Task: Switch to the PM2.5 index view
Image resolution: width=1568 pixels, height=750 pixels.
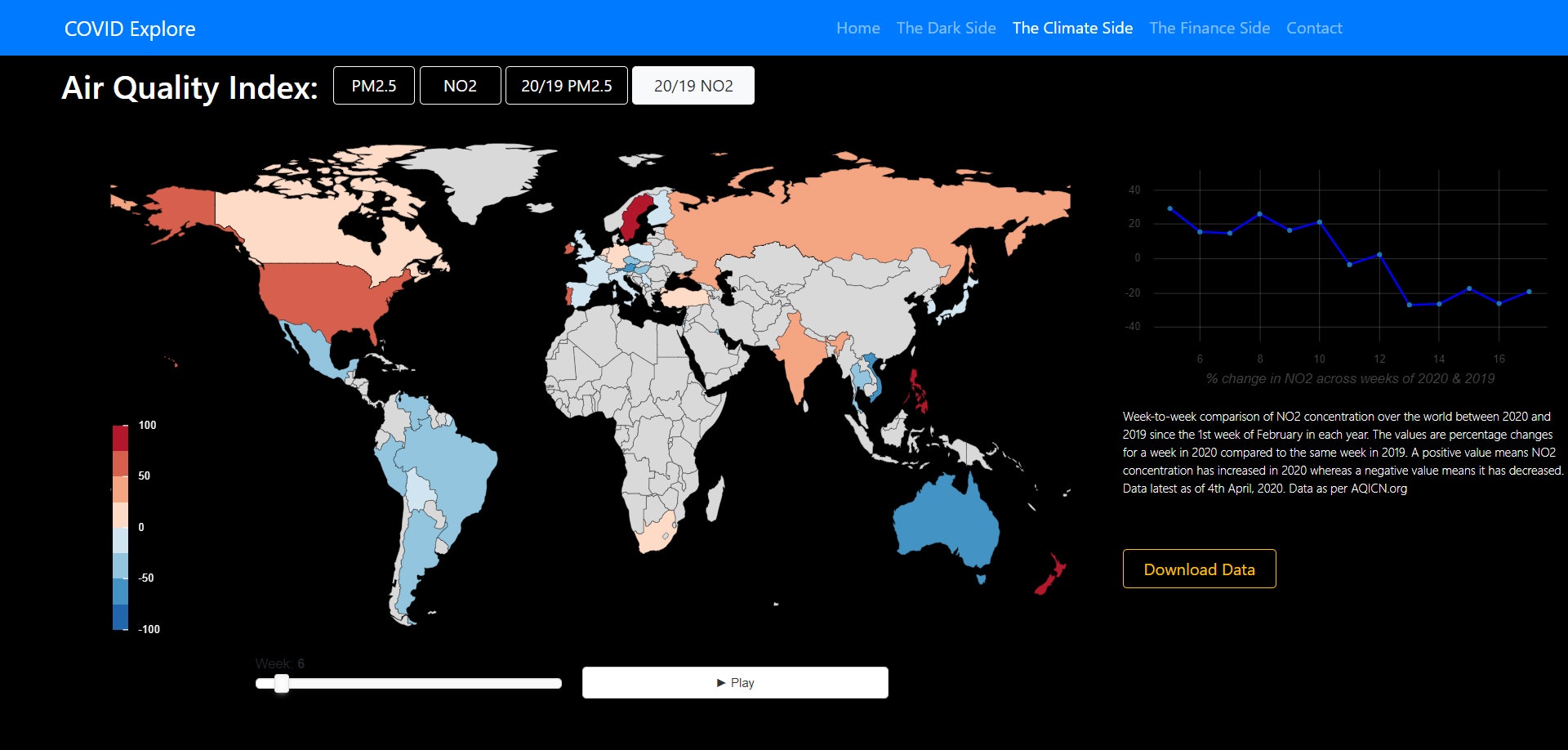Action: tap(374, 86)
